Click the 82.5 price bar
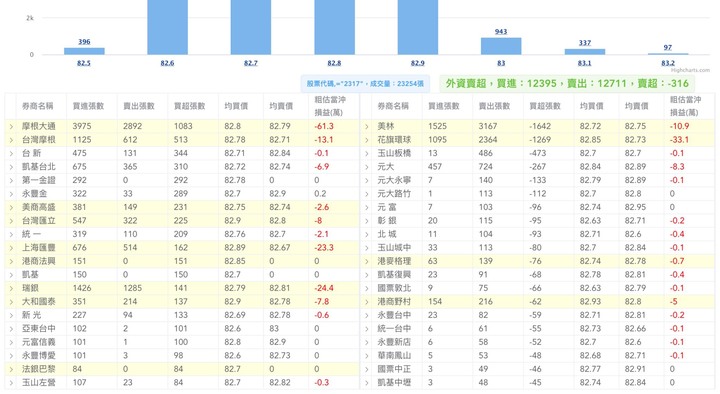The height and width of the screenshot is (394, 720). click(84, 51)
